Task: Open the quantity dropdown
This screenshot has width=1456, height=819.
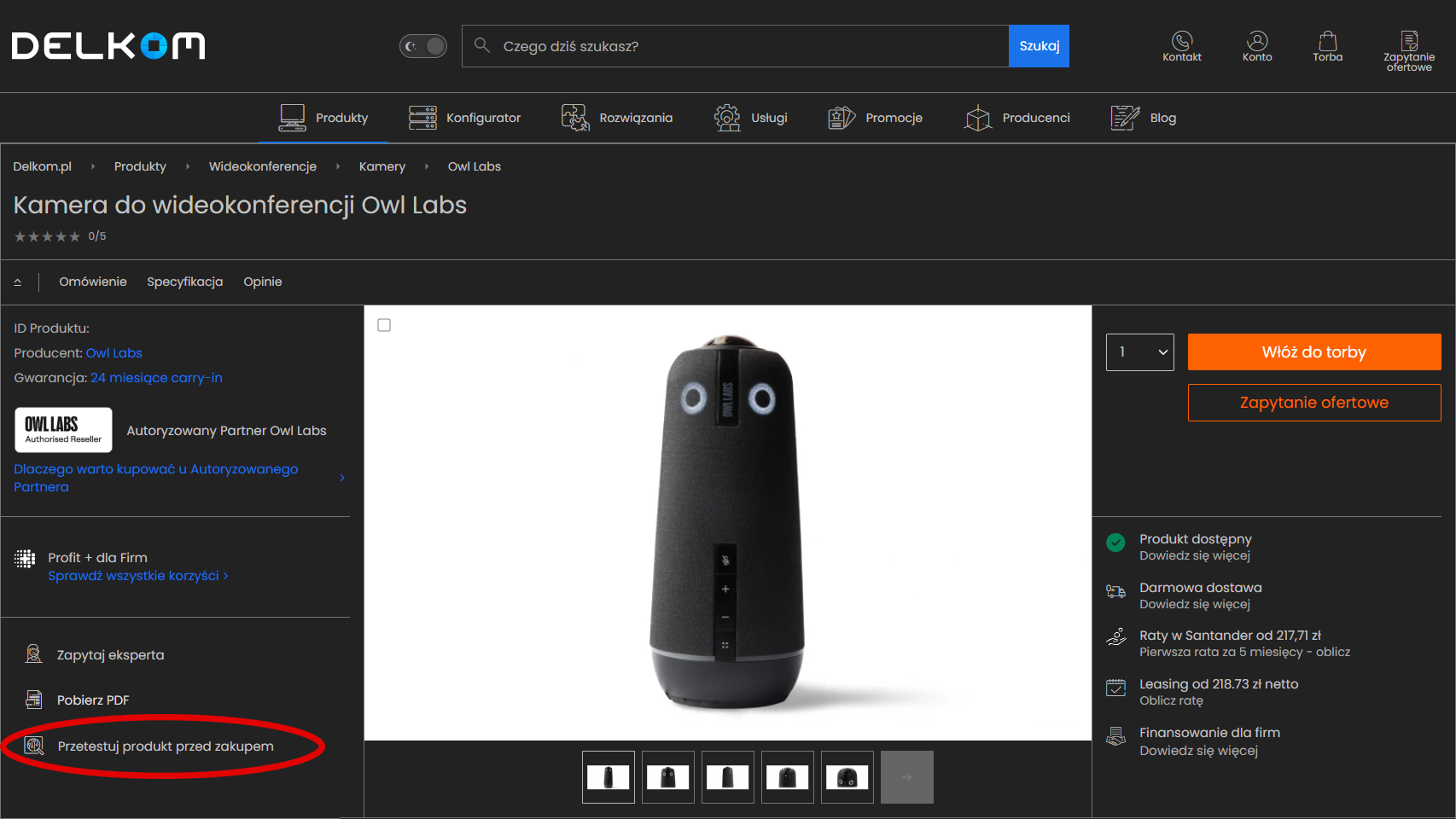Action: 1140,352
